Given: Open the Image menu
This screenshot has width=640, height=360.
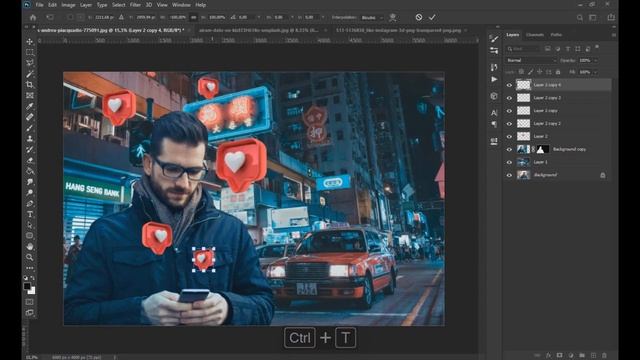Looking at the screenshot, I should click(68, 5).
